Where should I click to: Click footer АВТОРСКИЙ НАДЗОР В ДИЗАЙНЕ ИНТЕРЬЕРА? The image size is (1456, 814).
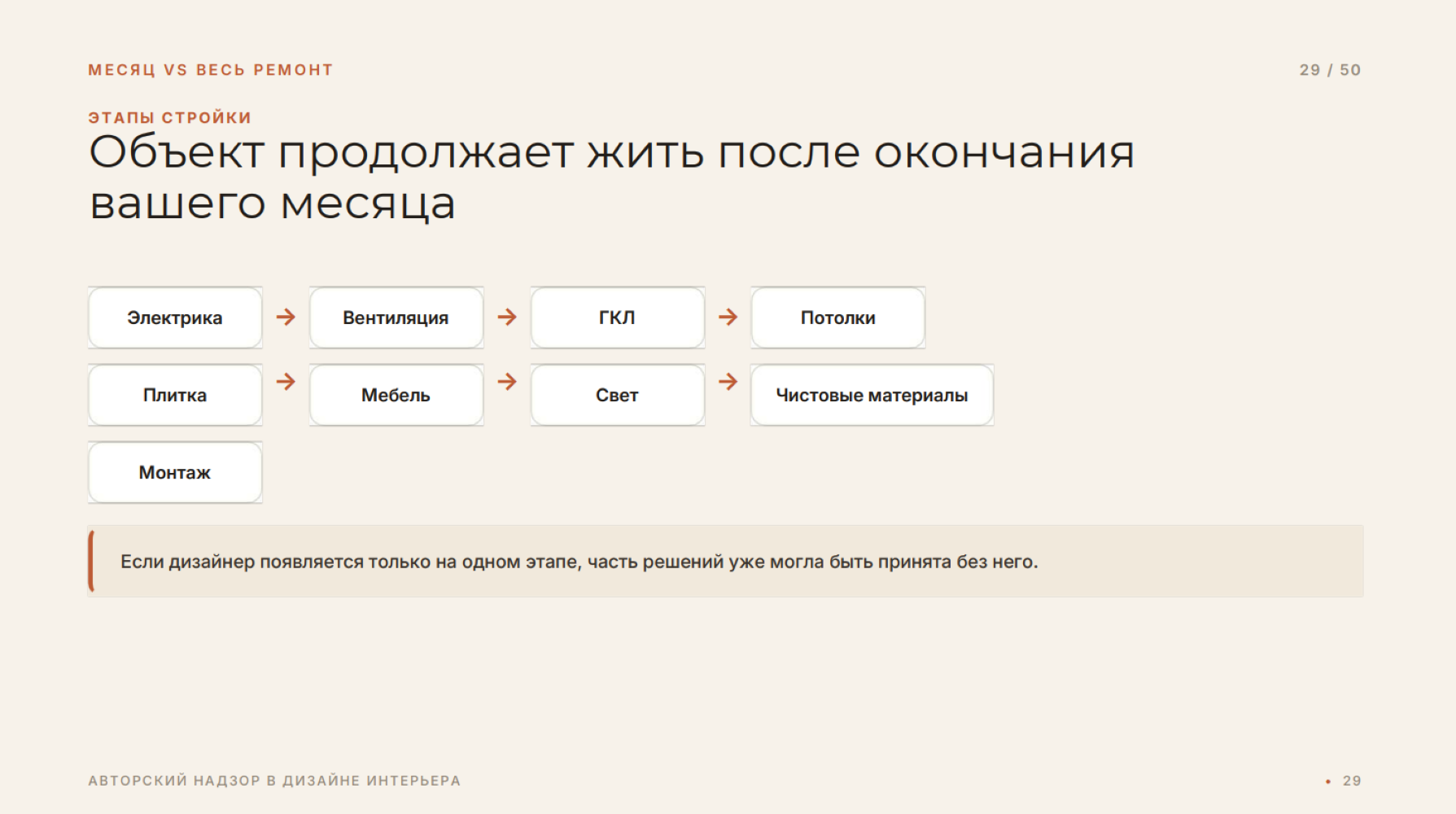(274, 781)
